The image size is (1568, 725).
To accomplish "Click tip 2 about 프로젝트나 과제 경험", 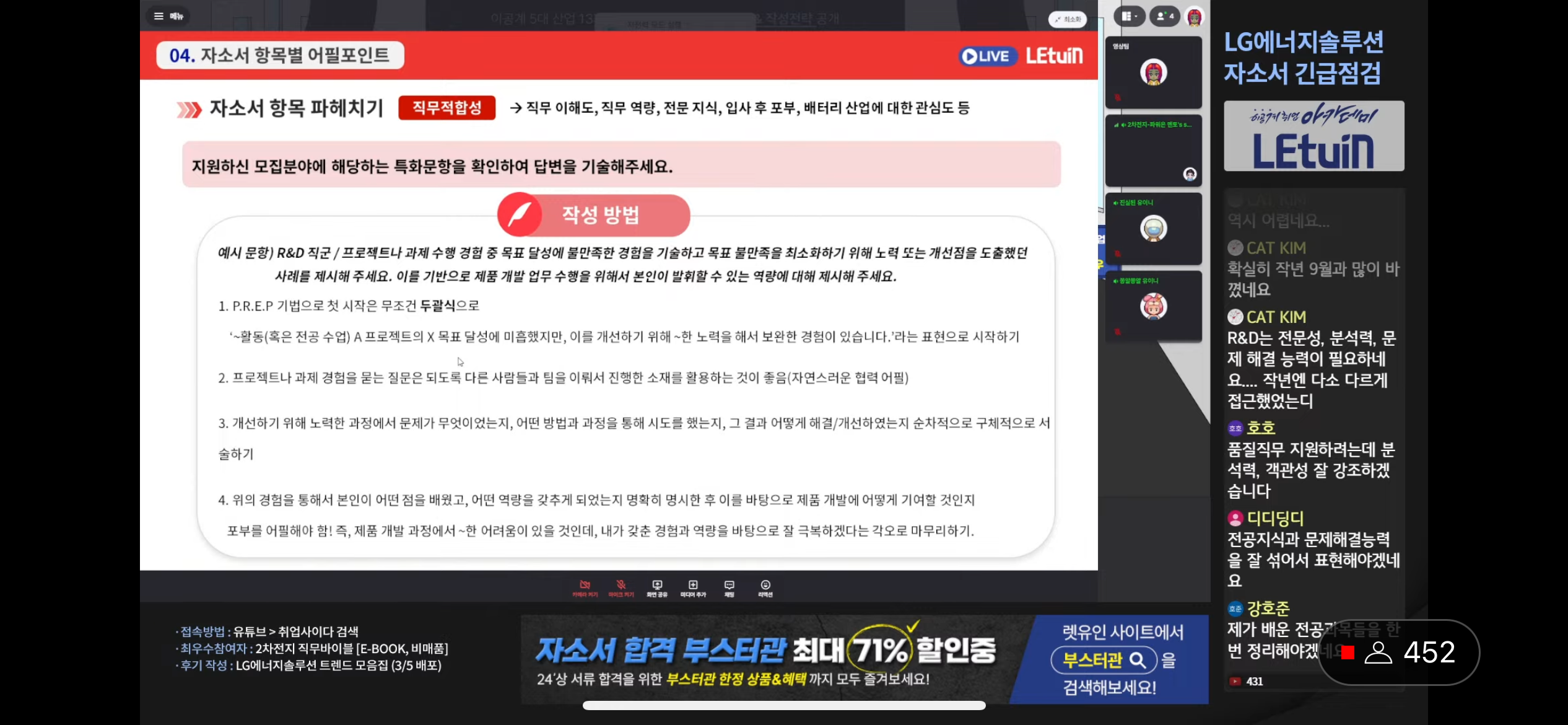I will [563, 378].
